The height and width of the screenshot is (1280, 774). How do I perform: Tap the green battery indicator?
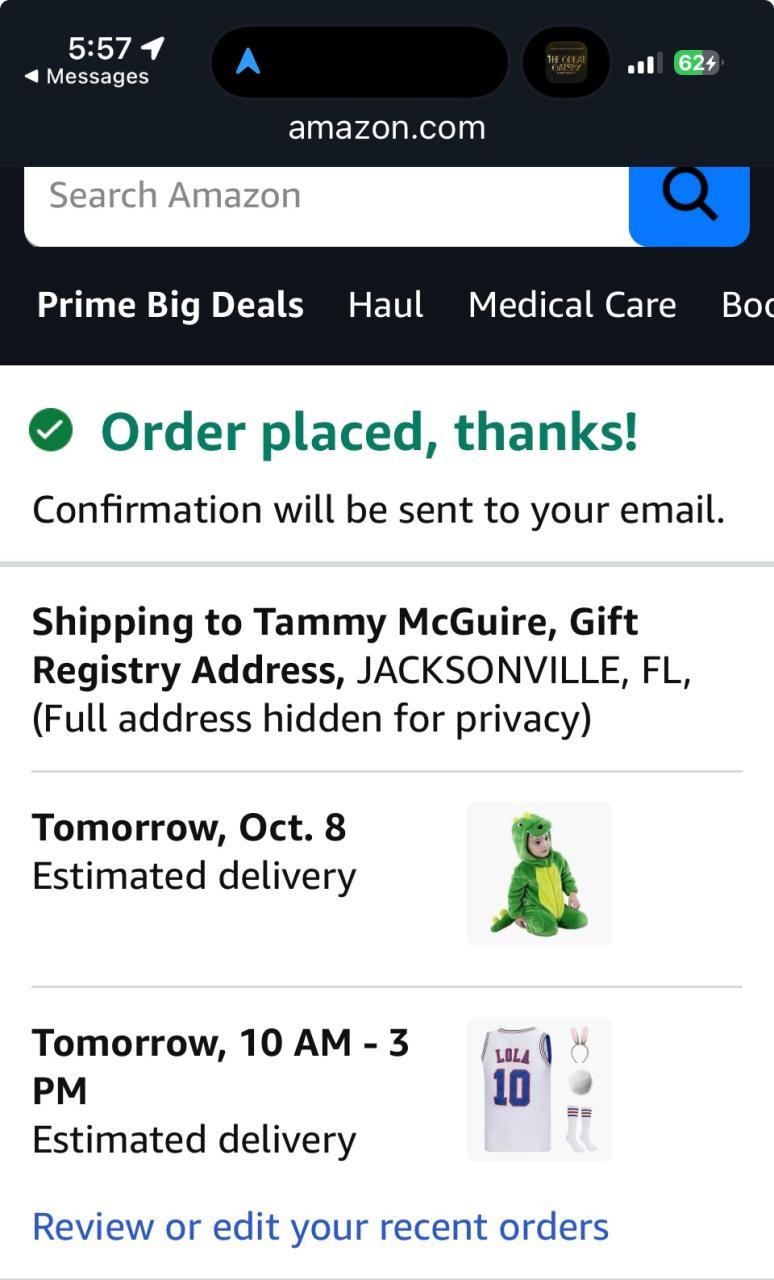coord(697,63)
